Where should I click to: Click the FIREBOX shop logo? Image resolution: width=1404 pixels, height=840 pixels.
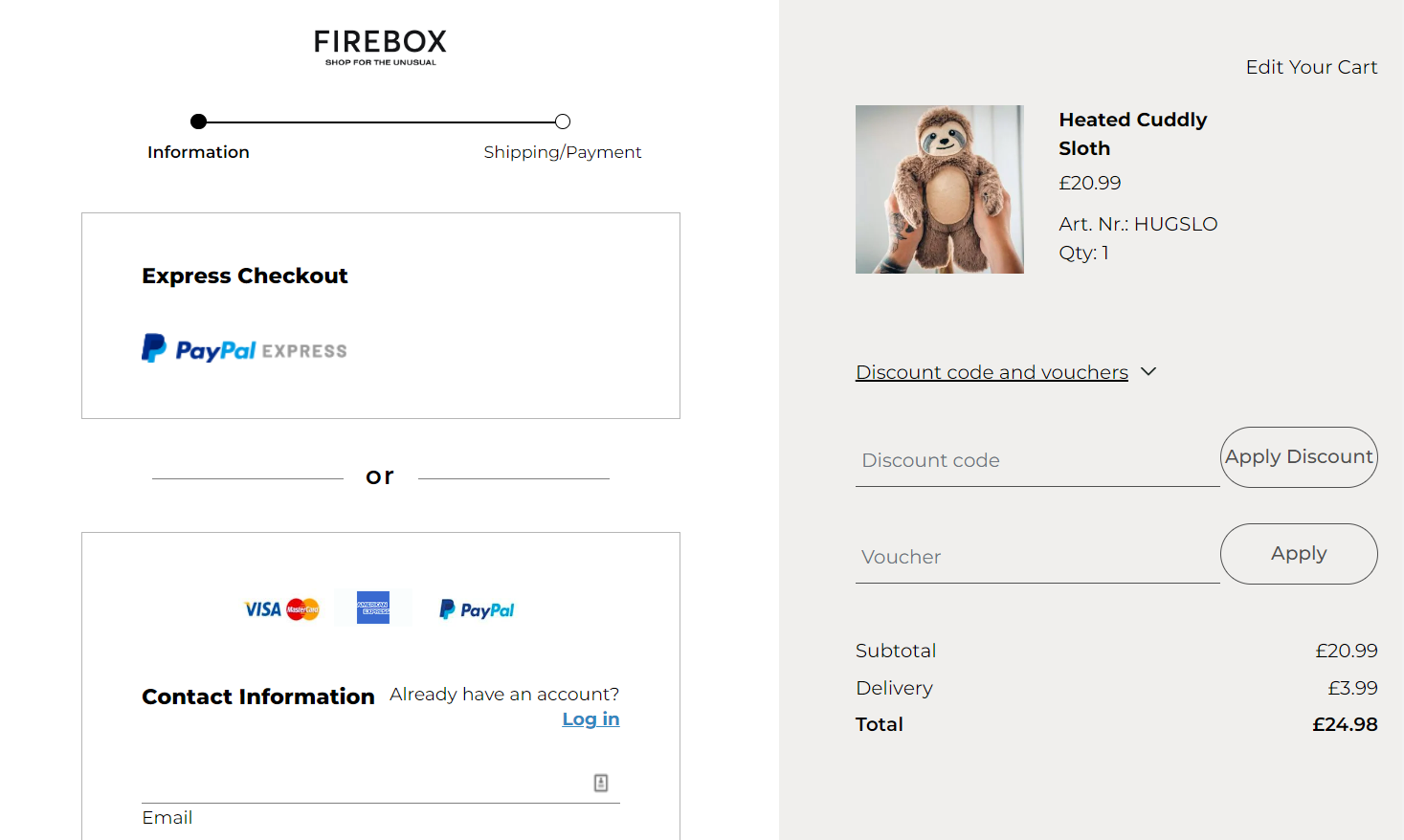tap(378, 46)
